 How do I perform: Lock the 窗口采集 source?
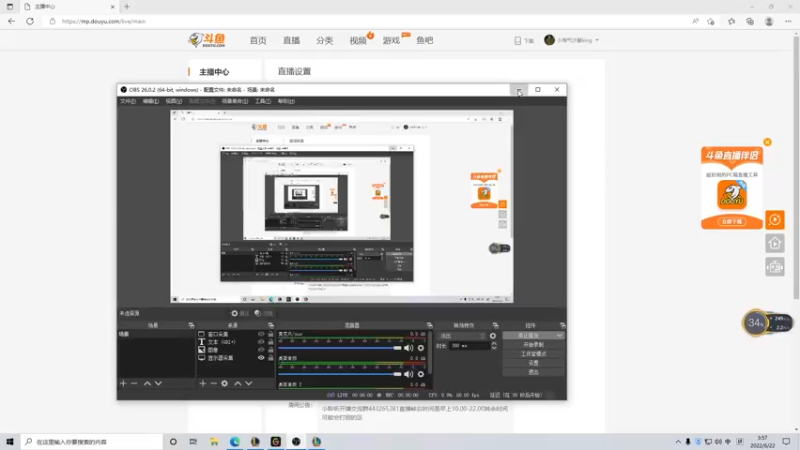pyautogui.click(x=270, y=334)
